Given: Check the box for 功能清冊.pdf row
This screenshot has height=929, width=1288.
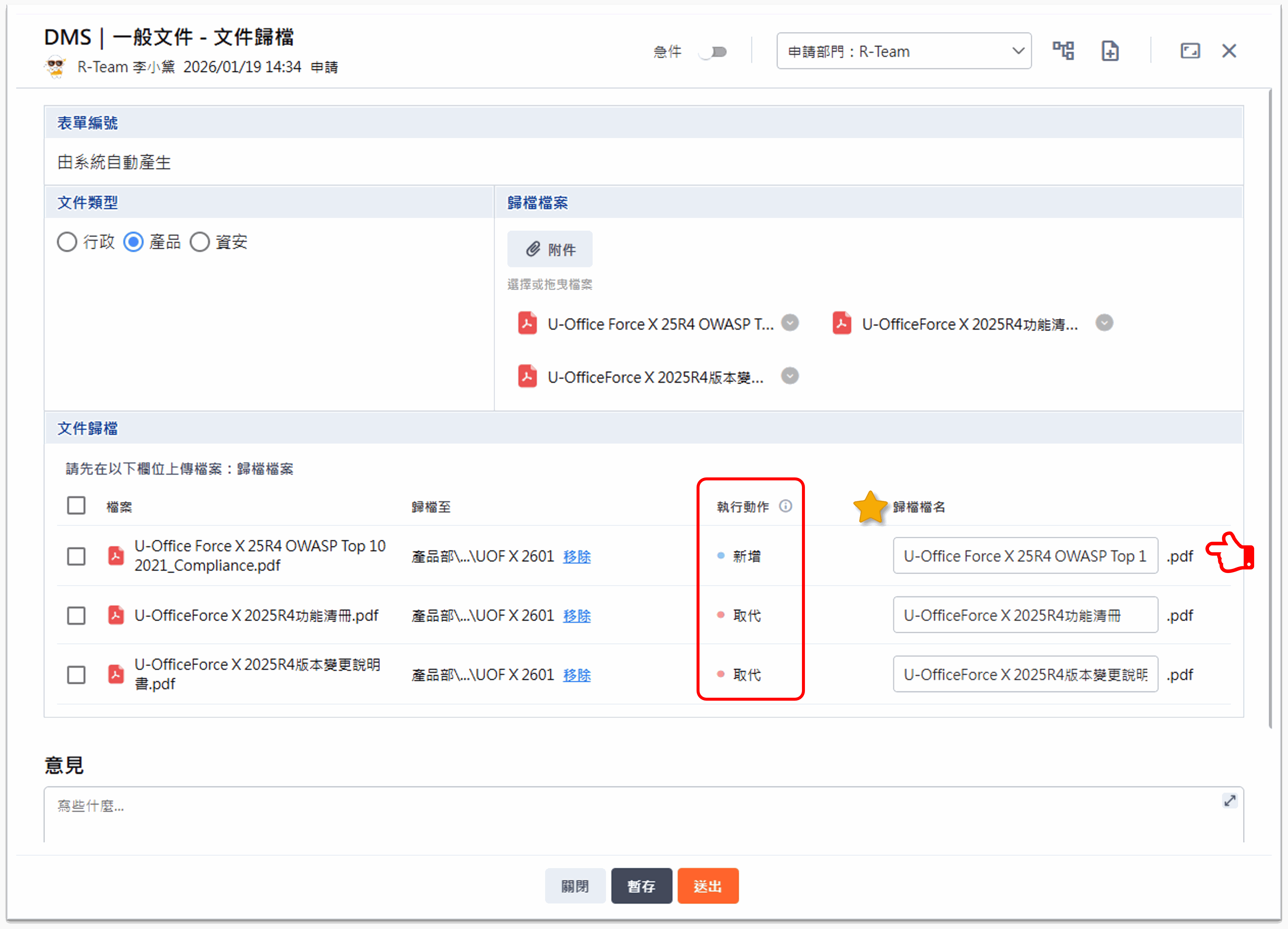Looking at the screenshot, I should [x=76, y=615].
